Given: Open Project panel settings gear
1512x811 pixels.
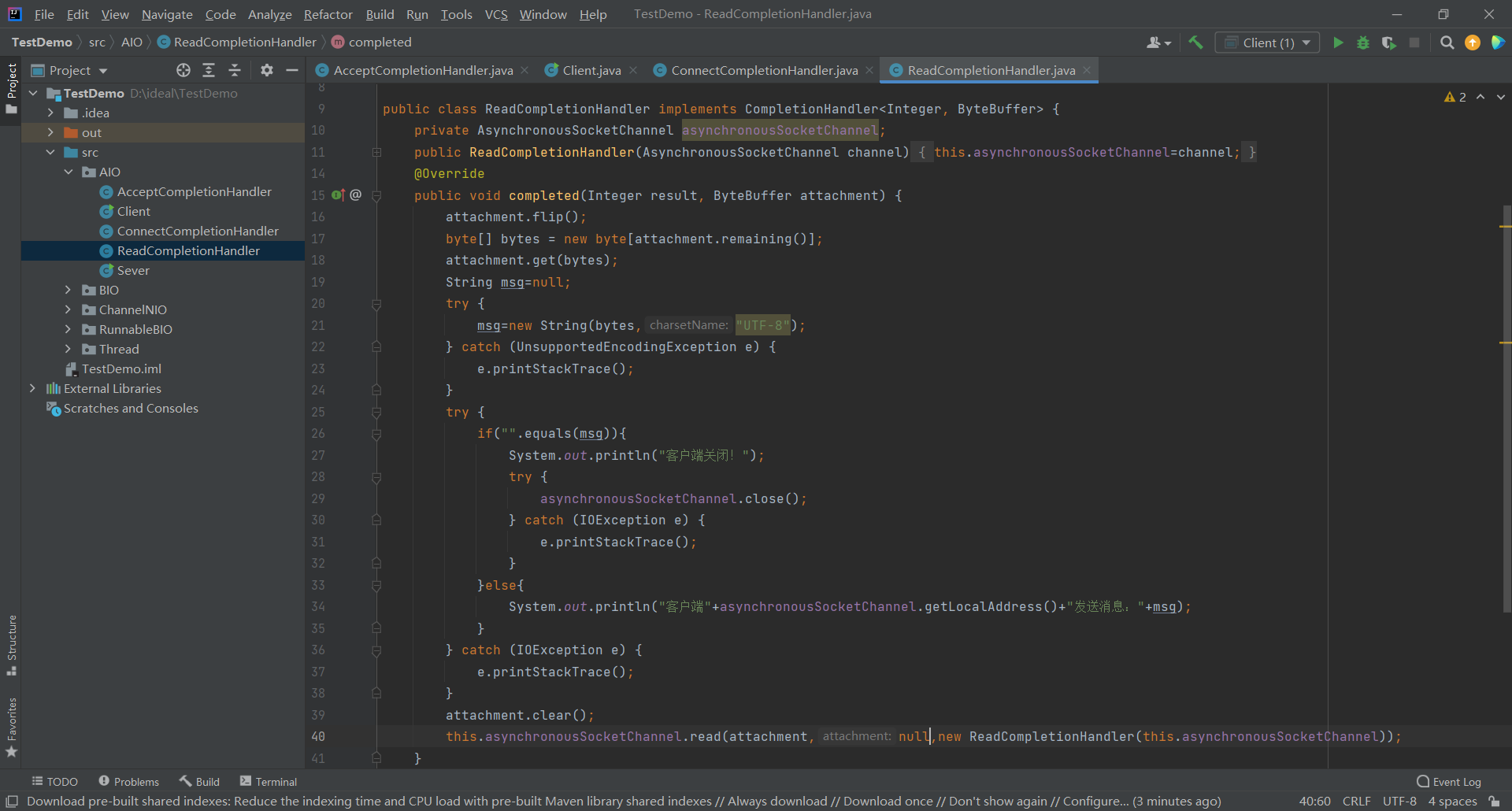Looking at the screenshot, I should tap(267, 70).
